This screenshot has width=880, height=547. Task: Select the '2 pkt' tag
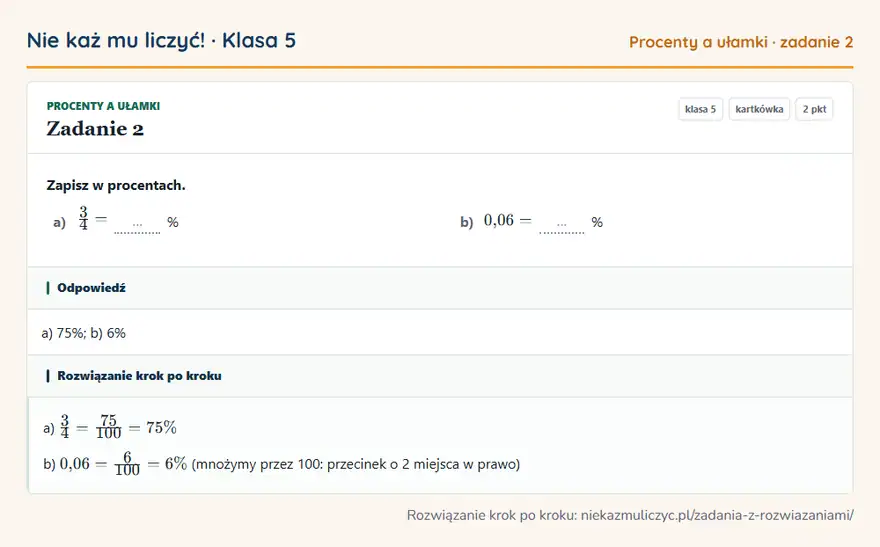(814, 109)
